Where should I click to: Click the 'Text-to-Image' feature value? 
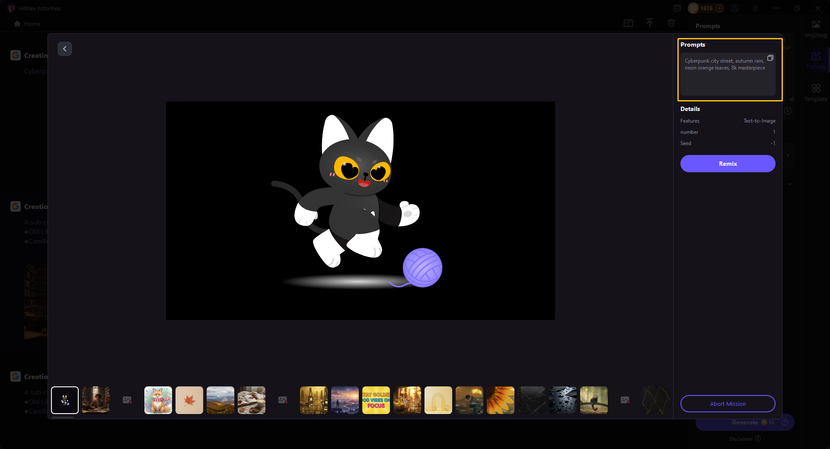pyautogui.click(x=759, y=121)
